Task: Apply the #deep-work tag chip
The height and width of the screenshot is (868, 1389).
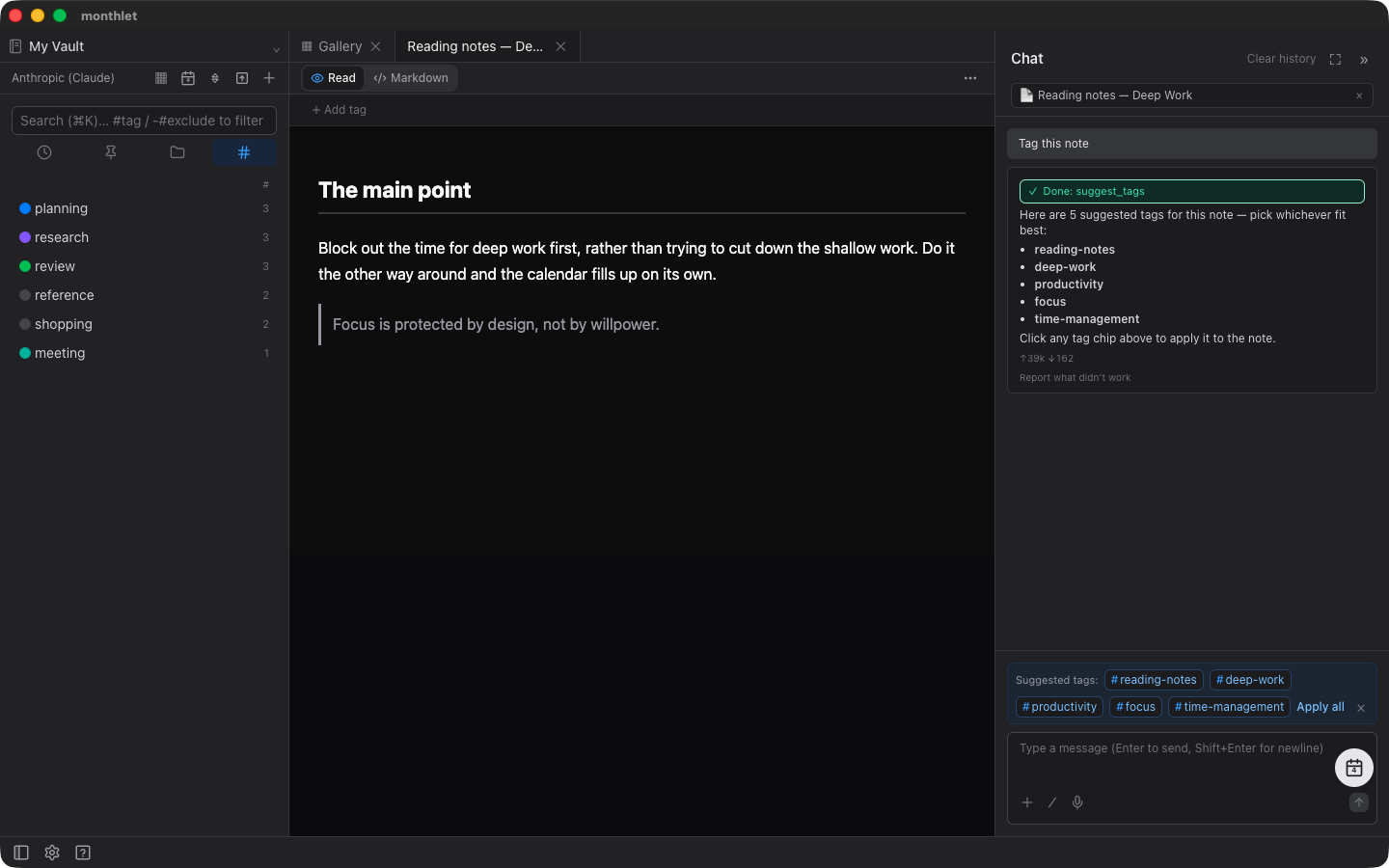Action: coord(1250,680)
